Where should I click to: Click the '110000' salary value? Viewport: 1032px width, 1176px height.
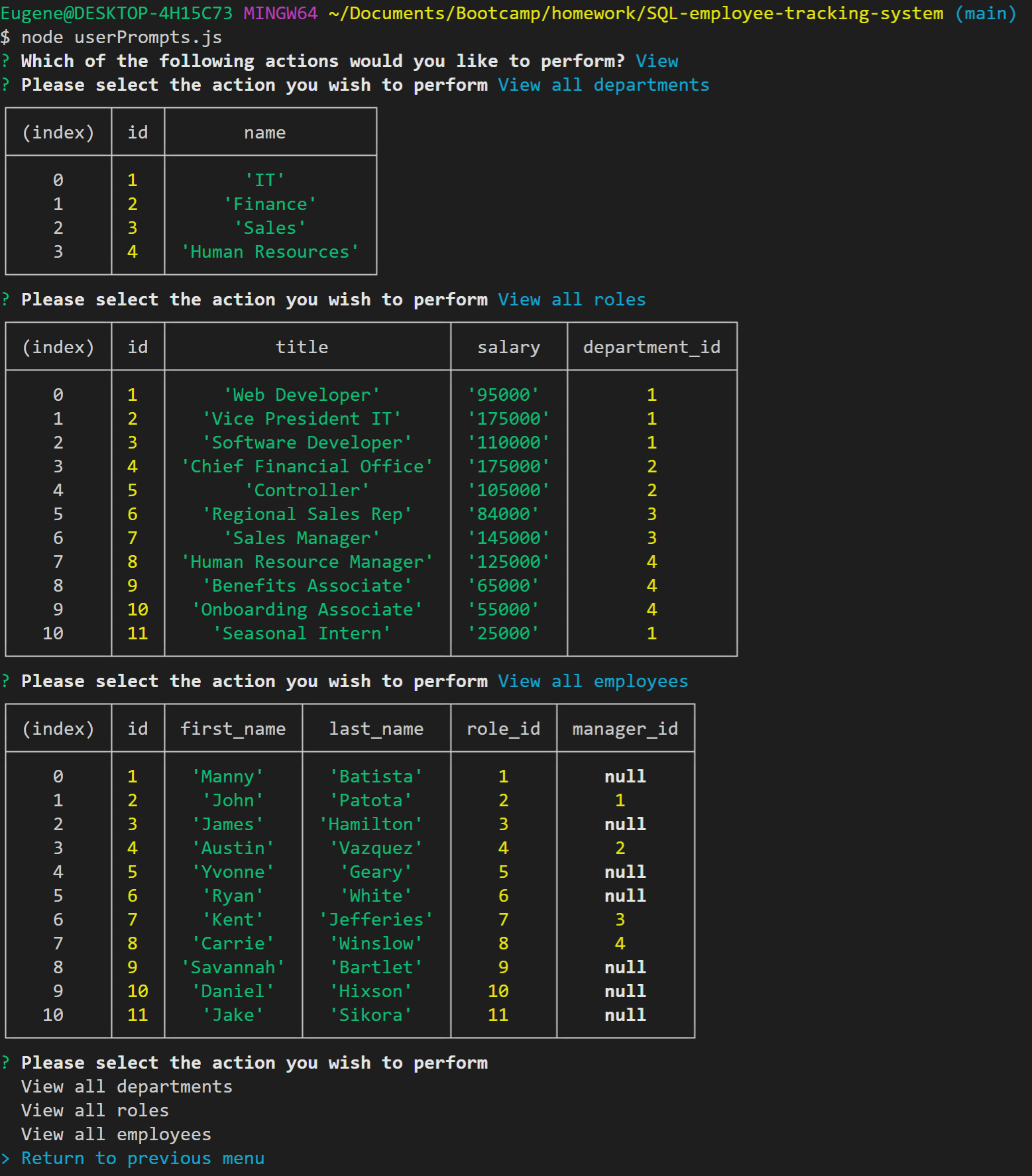[508, 443]
